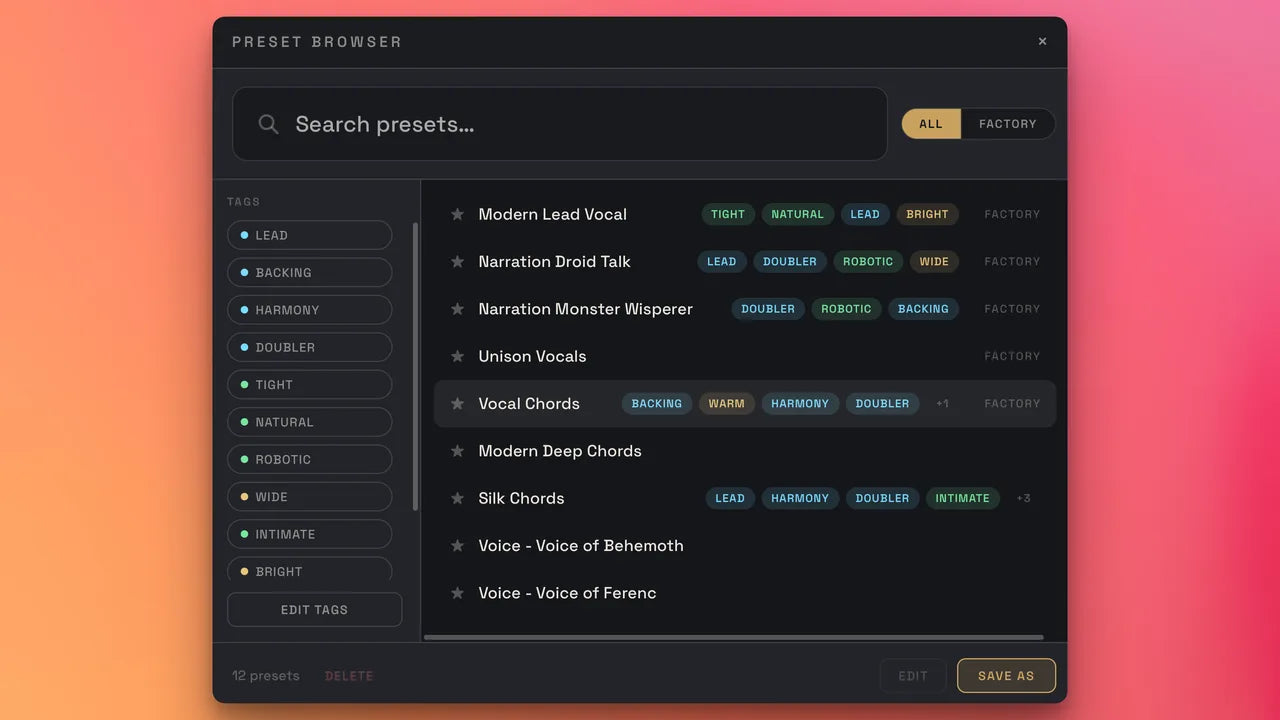Toggle the TIGHT tag filter in the sidebar

tap(309, 385)
